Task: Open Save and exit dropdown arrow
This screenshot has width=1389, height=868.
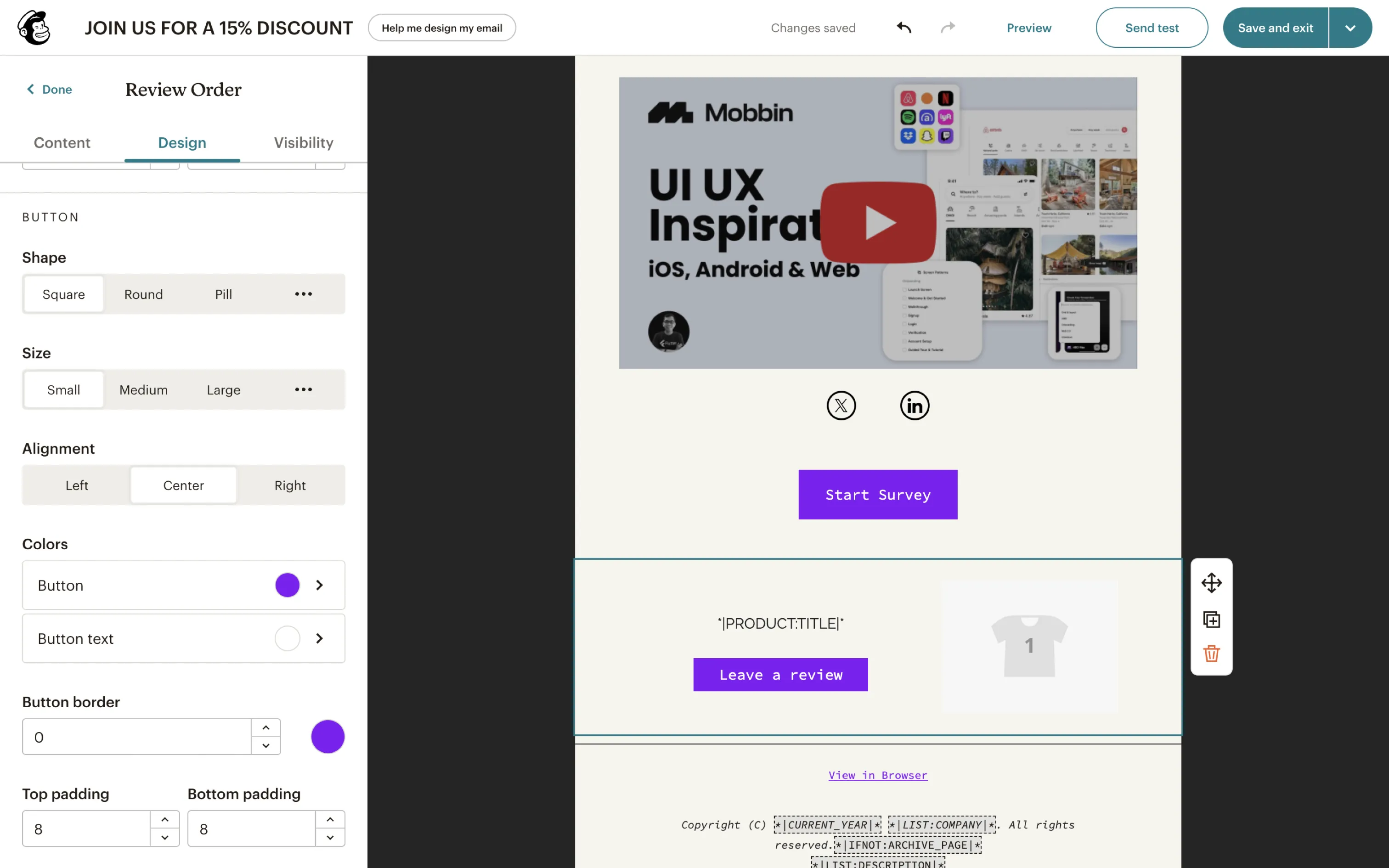Action: (1350, 28)
